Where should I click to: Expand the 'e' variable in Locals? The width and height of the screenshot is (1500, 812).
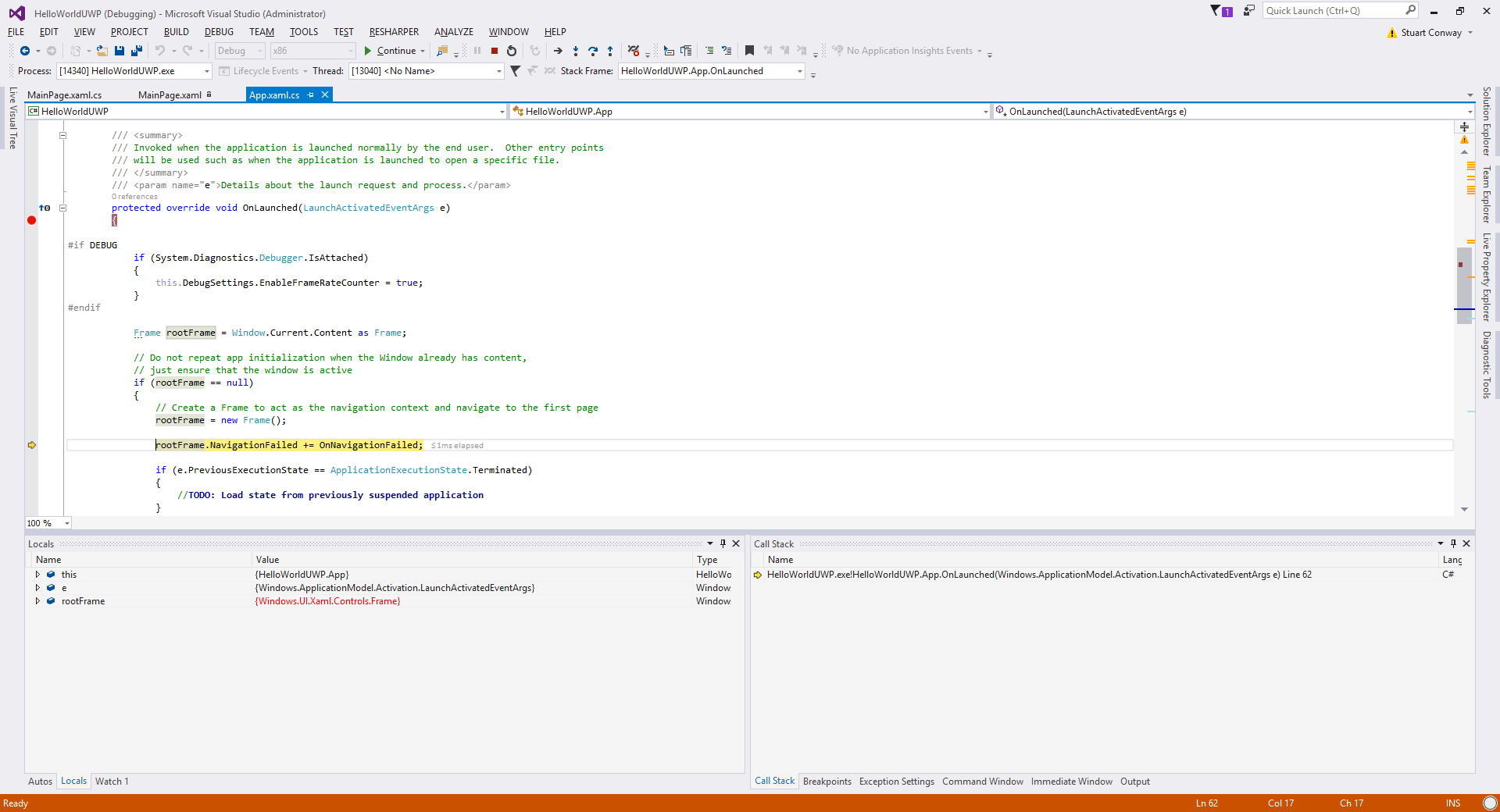37,588
